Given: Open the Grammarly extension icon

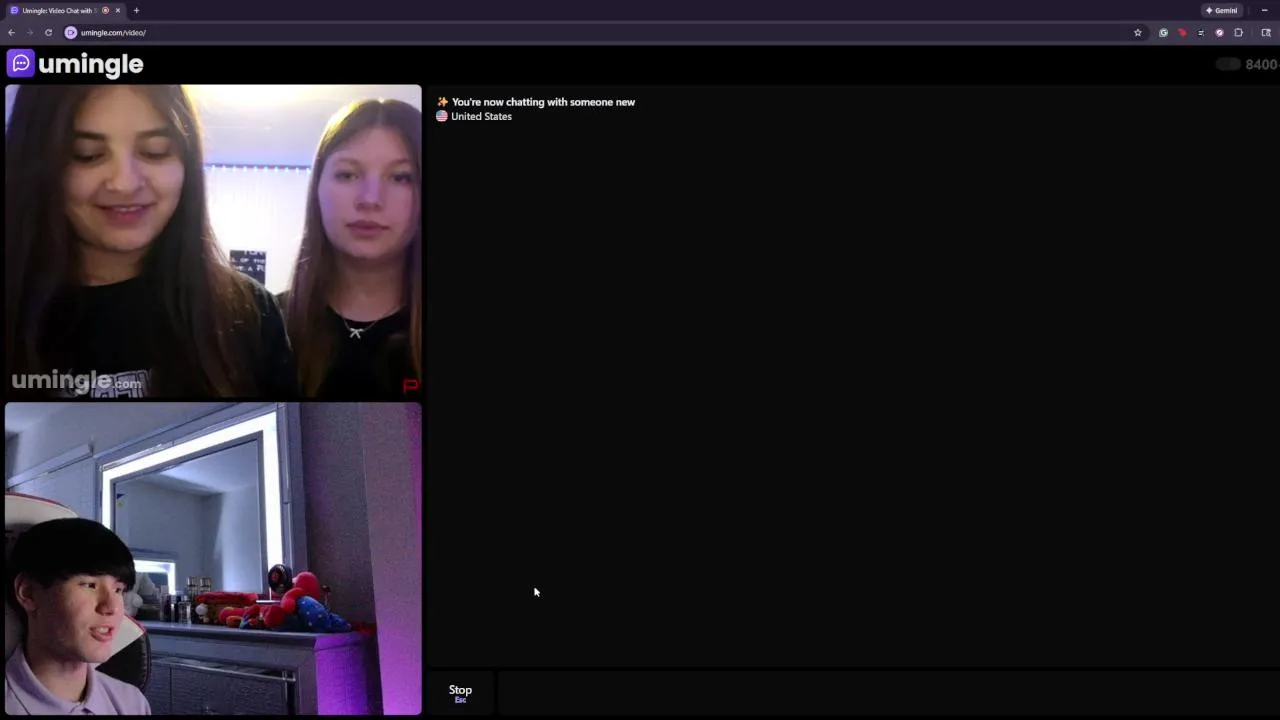Looking at the screenshot, I should [x=1163, y=32].
